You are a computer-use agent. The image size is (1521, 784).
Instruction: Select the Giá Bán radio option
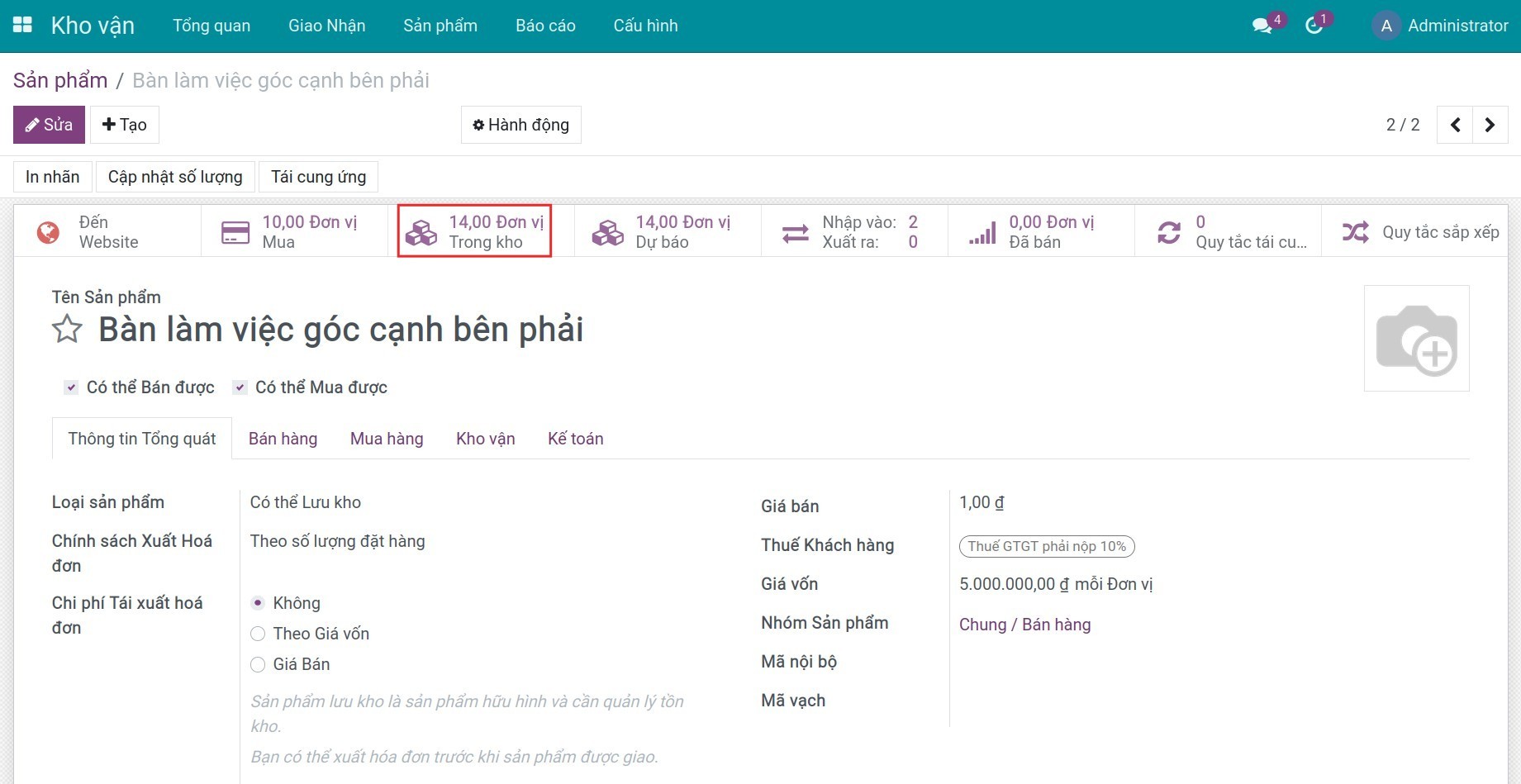coord(258,664)
